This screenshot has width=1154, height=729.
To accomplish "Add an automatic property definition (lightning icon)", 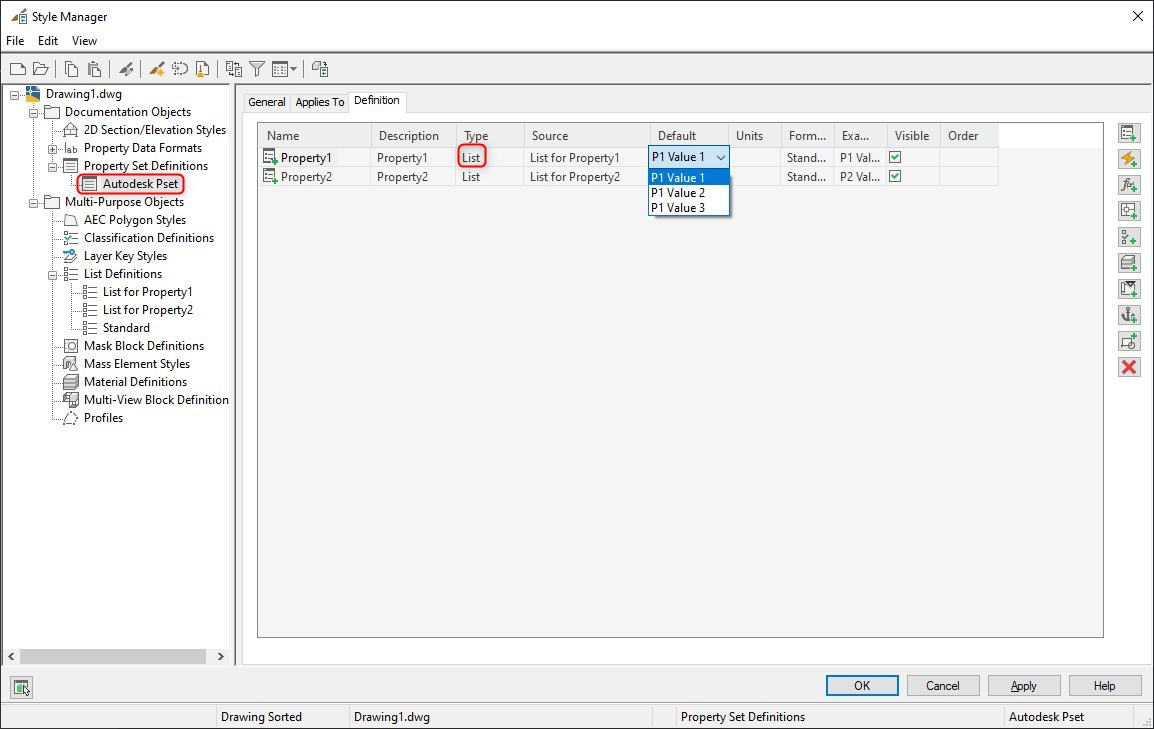I will pos(1129,159).
